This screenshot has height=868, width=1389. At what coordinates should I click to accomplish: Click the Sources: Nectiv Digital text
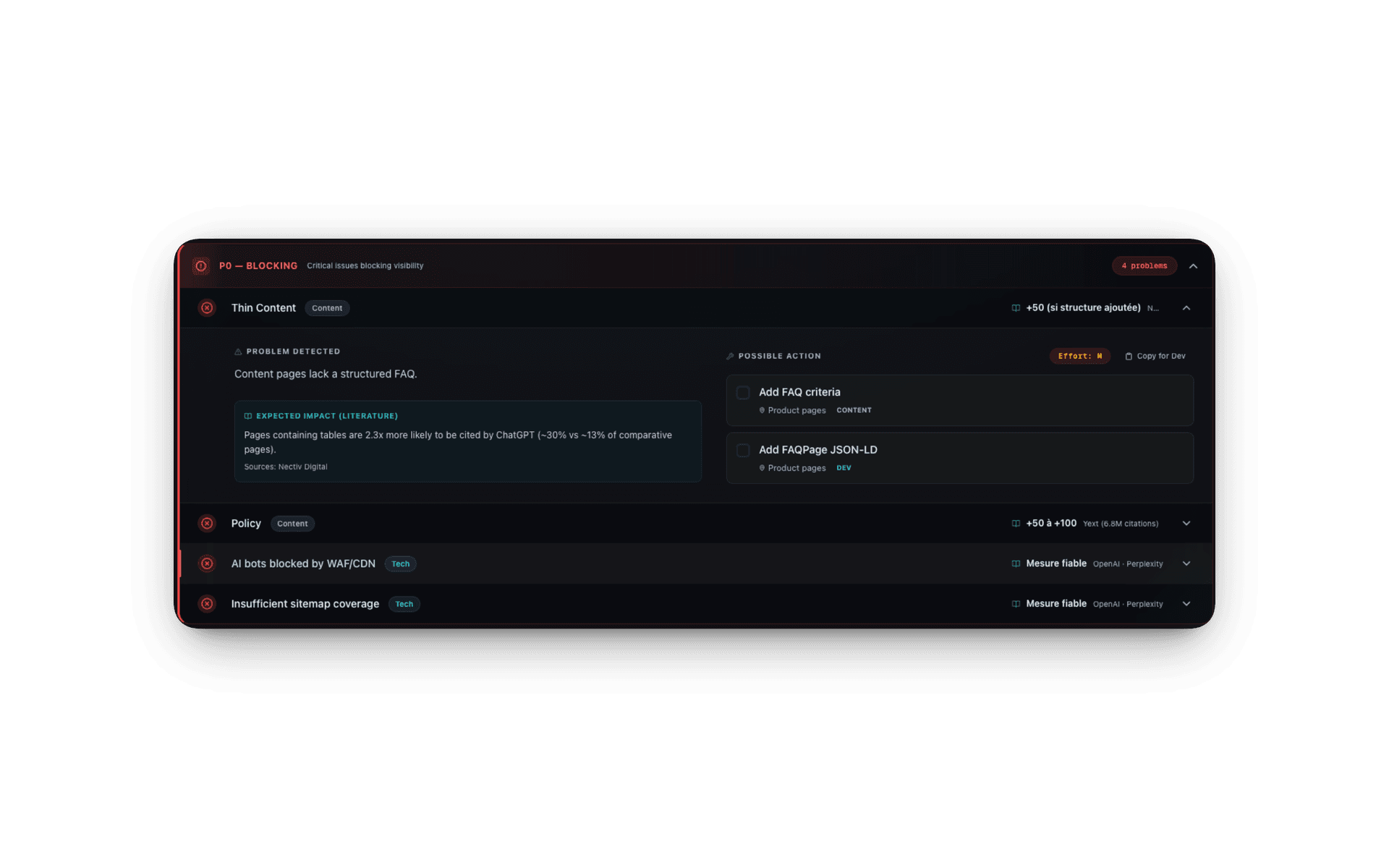tap(286, 467)
